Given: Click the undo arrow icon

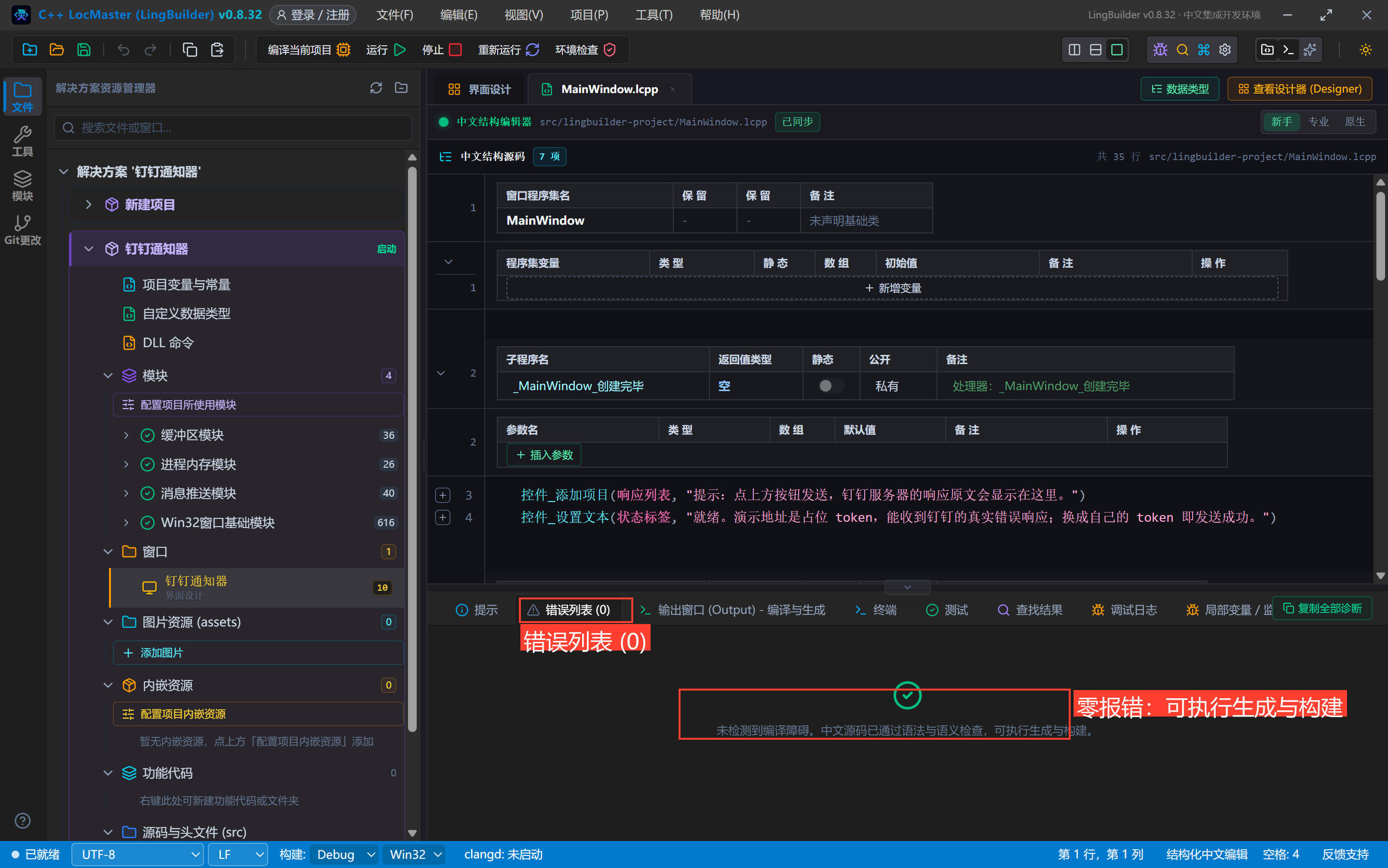Looking at the screenshot, I should click(123, 50).
